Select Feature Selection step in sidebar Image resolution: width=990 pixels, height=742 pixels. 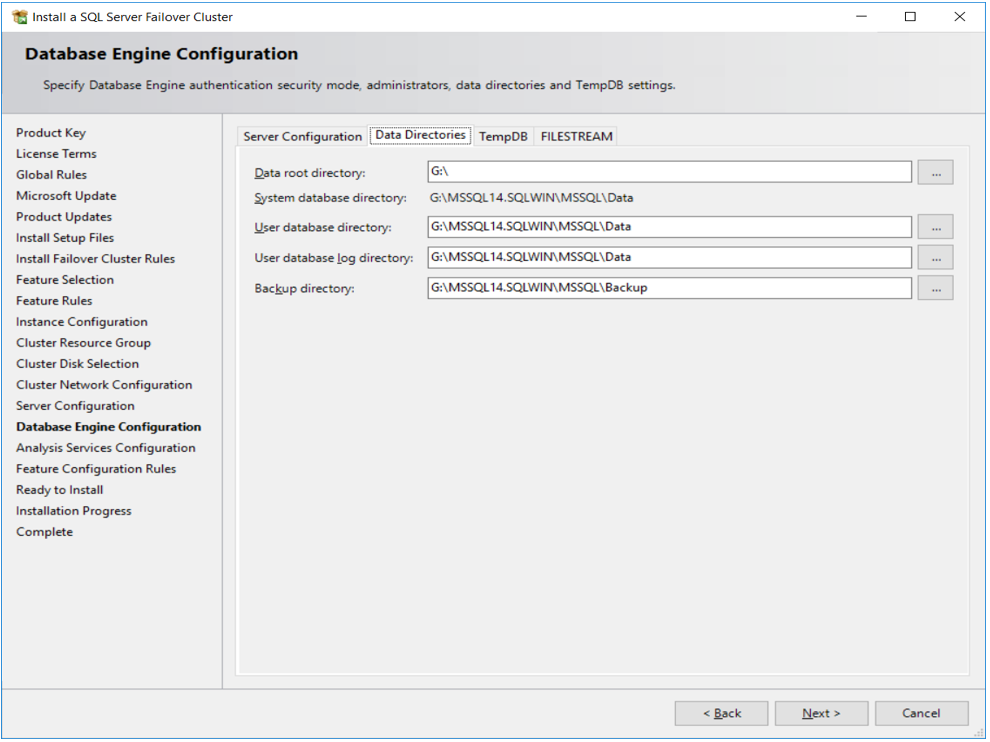point(65,280)
